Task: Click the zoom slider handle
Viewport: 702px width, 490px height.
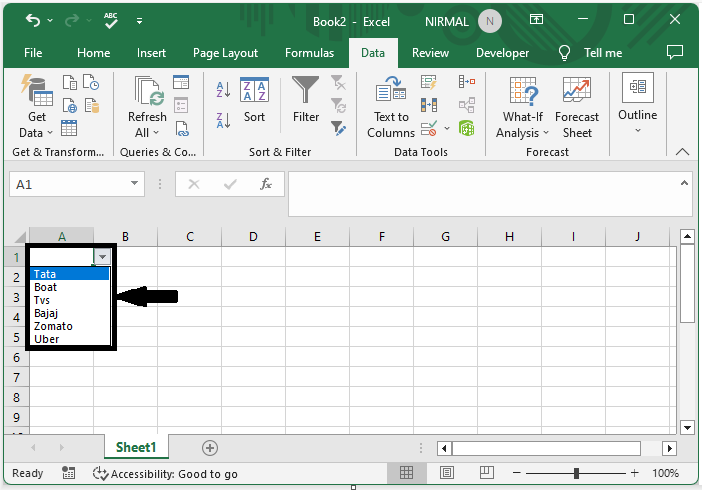Action: (576, 473)
